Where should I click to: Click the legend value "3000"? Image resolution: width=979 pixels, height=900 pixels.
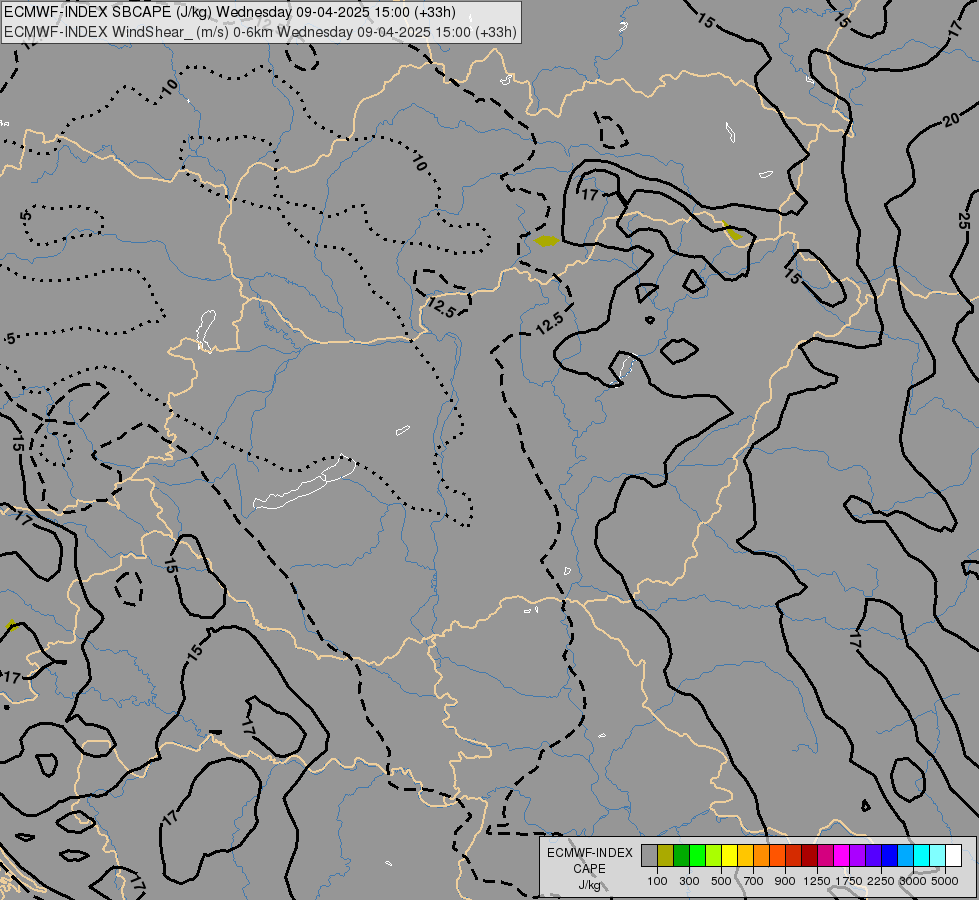click(x=913, y=881)
